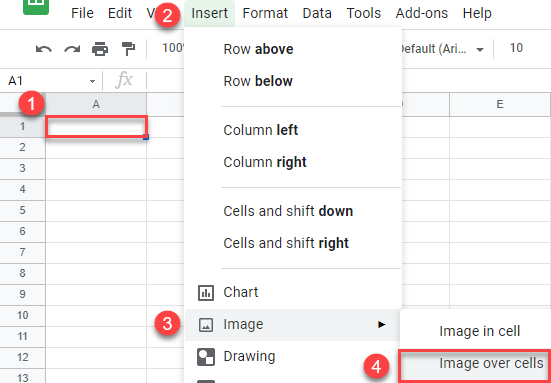Click the formula bar fx area
This screenshot has width=551, height=383.
pos(124,80)
